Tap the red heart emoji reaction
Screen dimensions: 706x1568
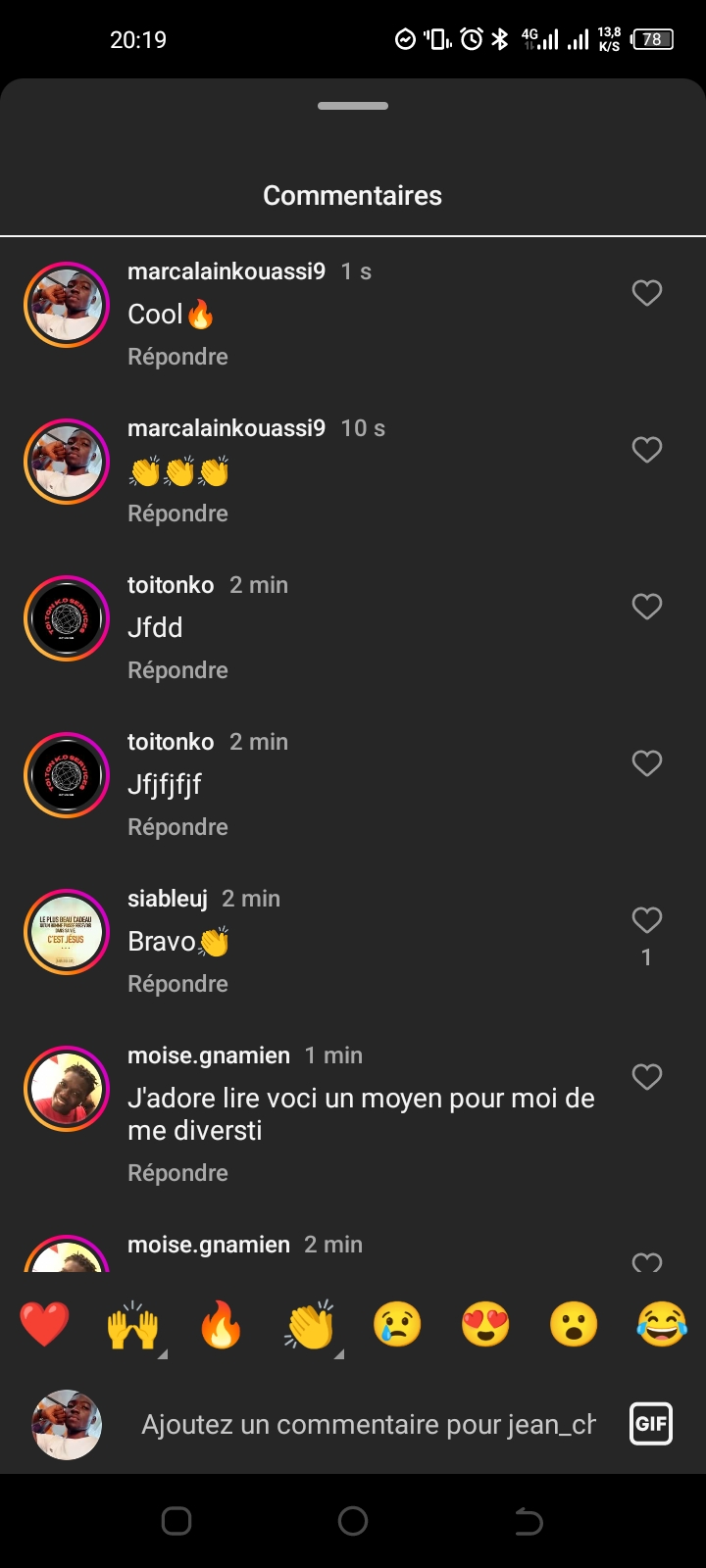[44, 1325]
